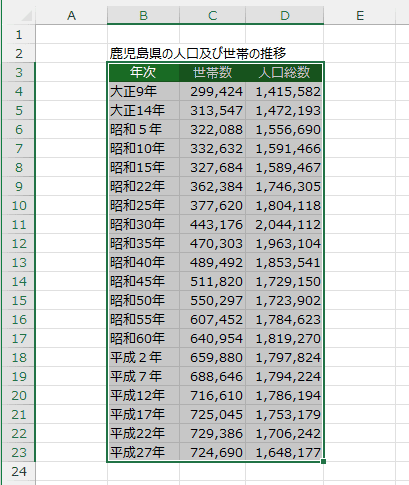Select column E header

click(360, 15)
